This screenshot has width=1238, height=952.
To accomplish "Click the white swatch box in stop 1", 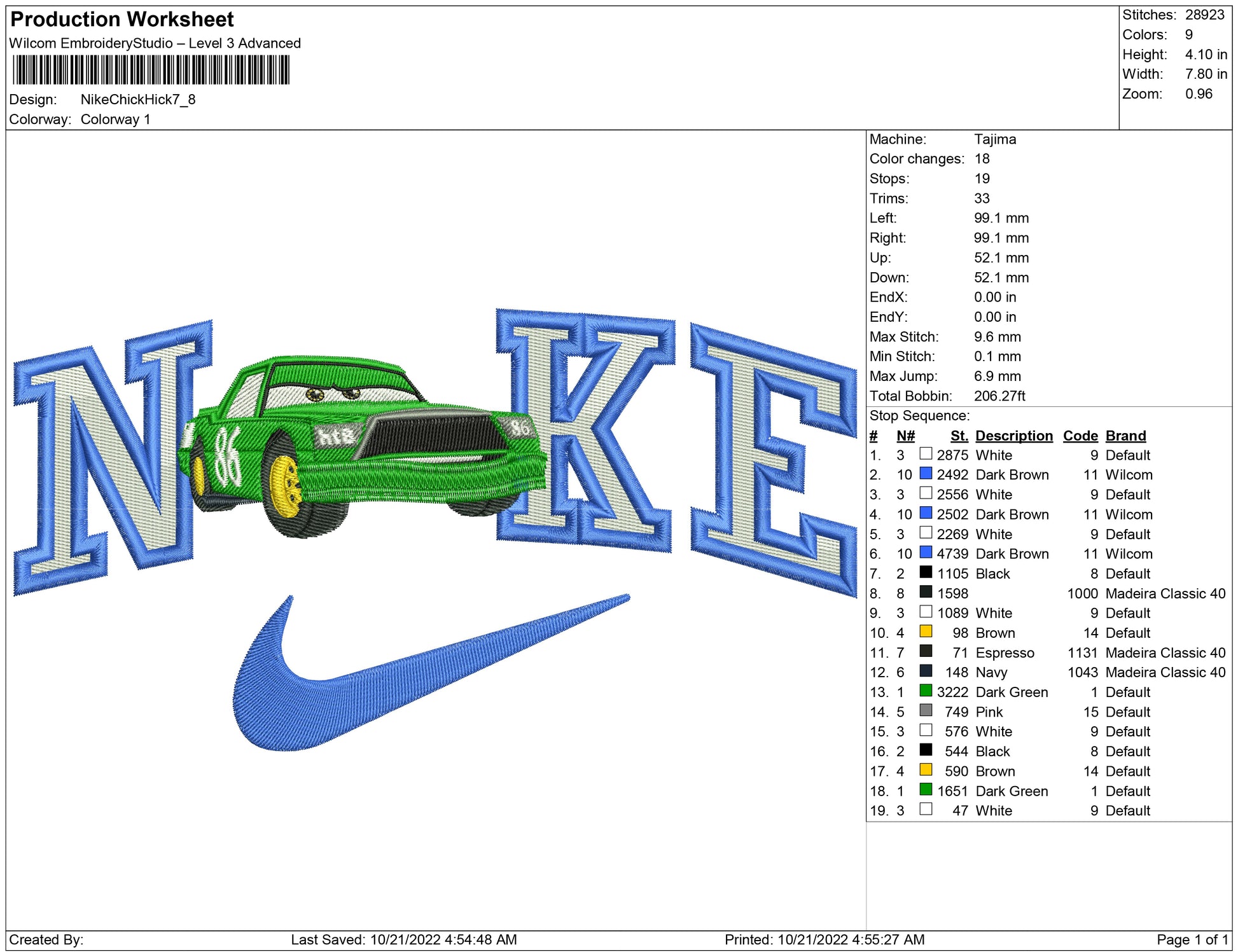I will pos(926,454).
